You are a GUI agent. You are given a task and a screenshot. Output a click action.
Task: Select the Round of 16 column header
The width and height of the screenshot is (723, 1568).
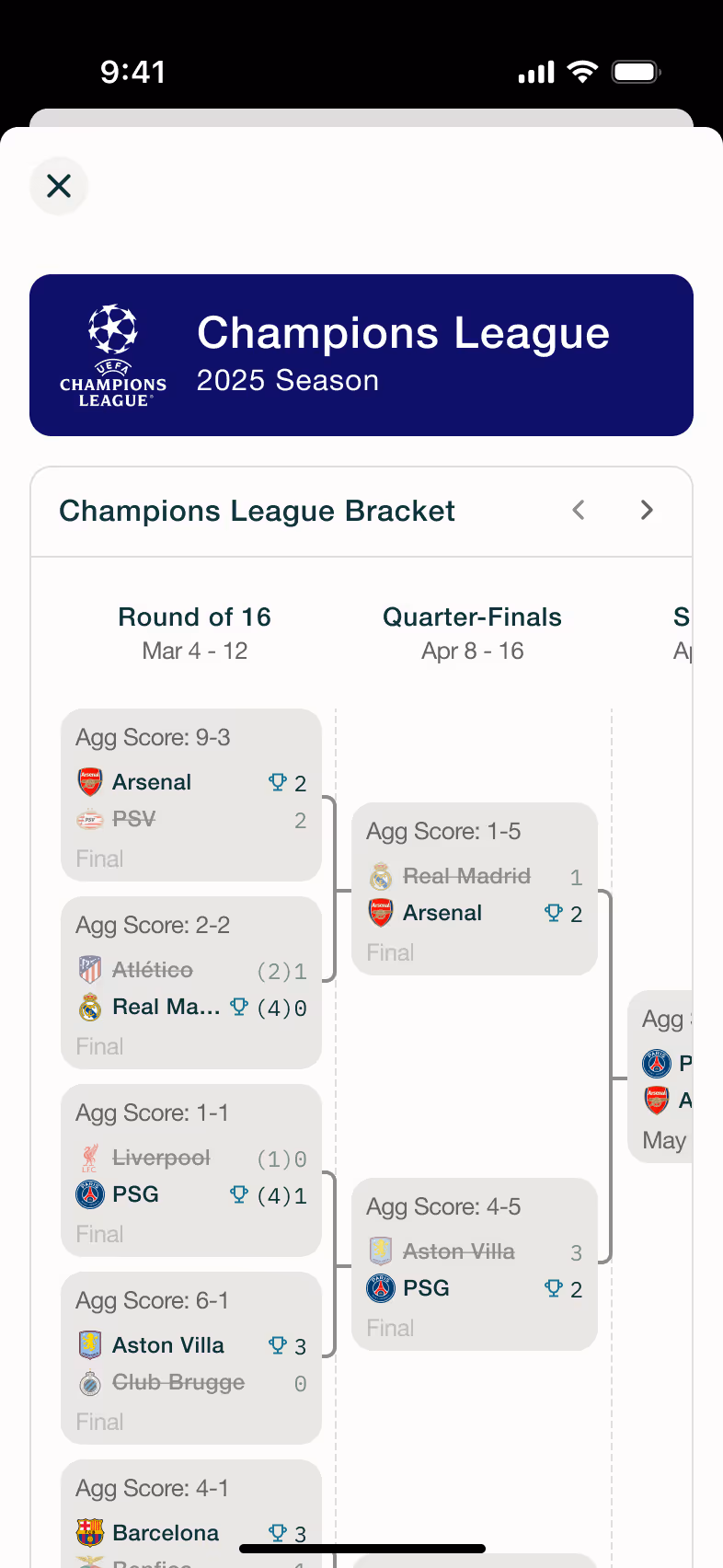click(195, 632)
